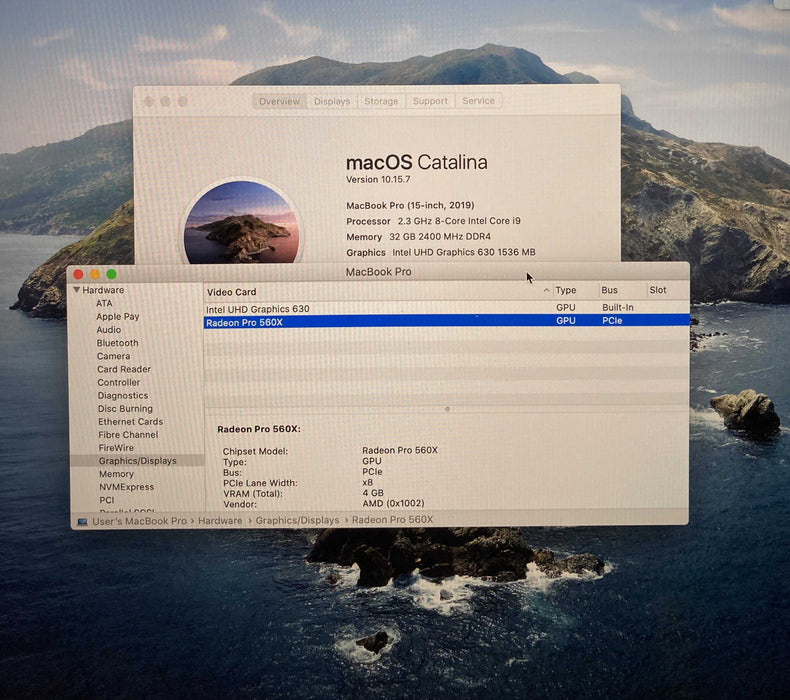Click the Processor 2.3 GHz 8-Core line
Screen dimensions: 790x700
[x=433, y=221]
